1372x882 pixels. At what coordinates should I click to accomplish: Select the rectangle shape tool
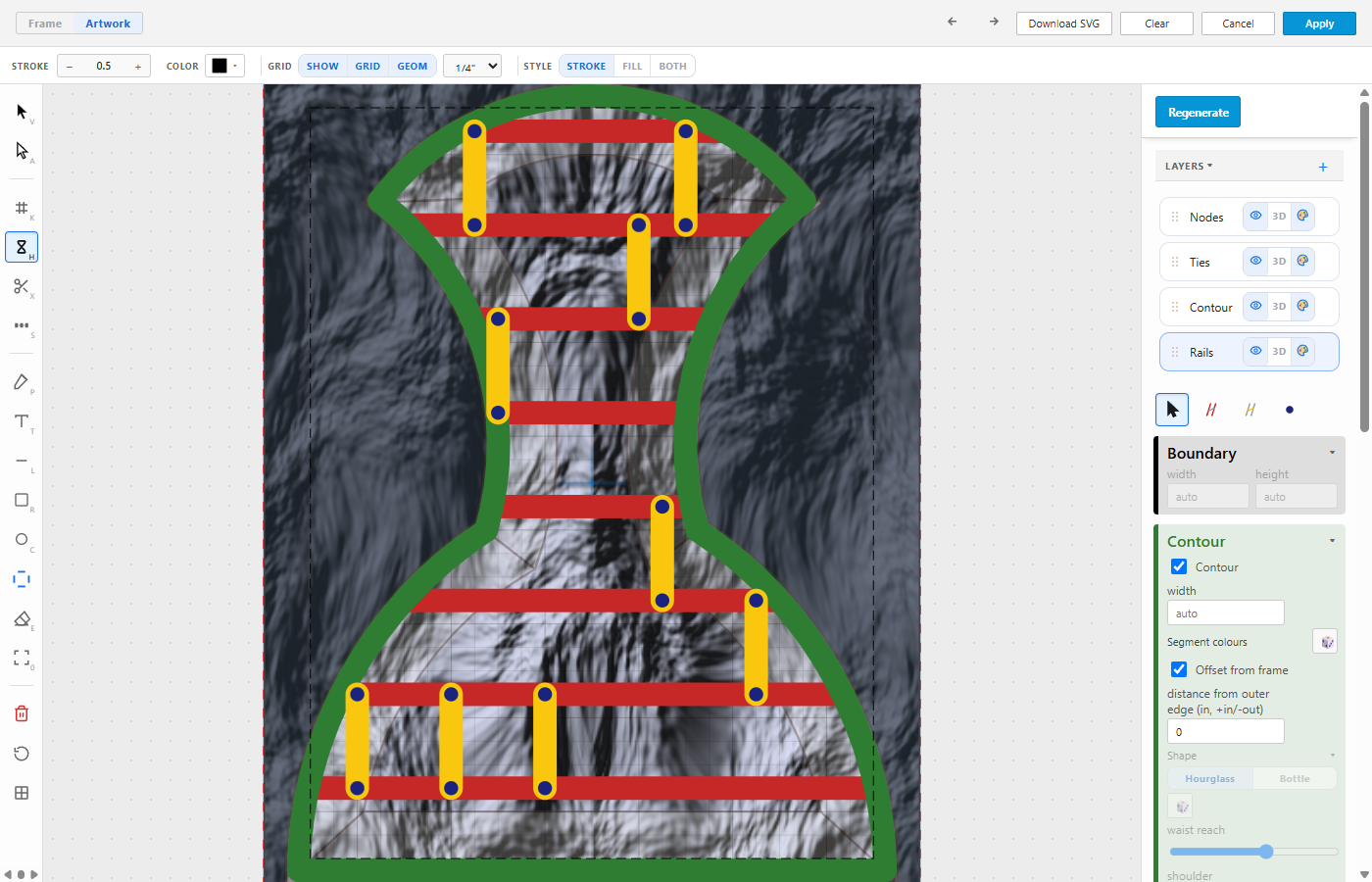22,500
